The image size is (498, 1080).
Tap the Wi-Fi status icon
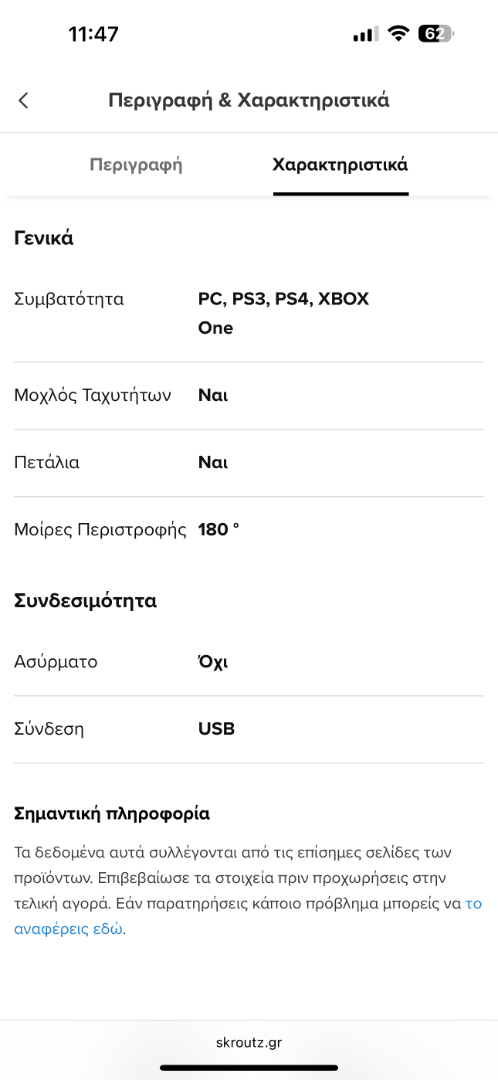coord(398,34)
